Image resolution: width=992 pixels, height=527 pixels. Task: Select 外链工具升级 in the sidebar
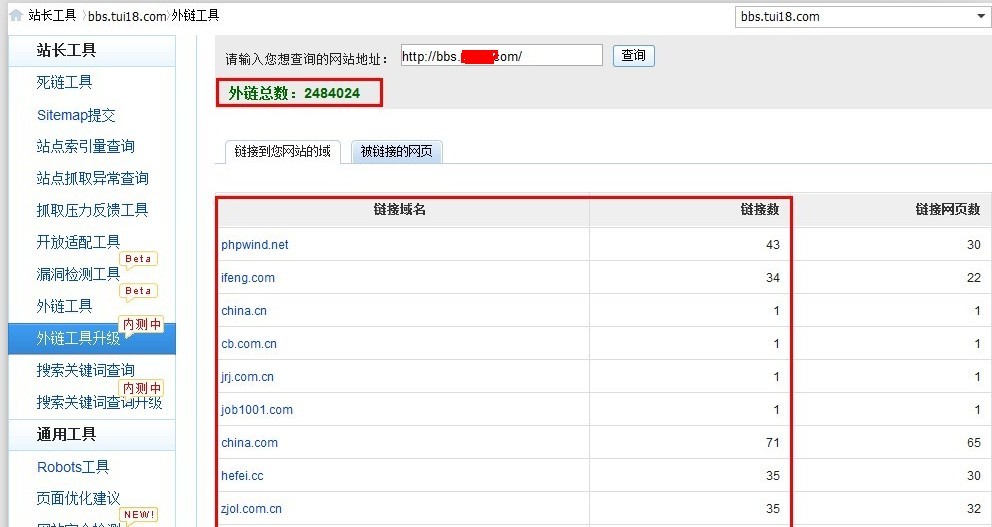click(78, 338)
